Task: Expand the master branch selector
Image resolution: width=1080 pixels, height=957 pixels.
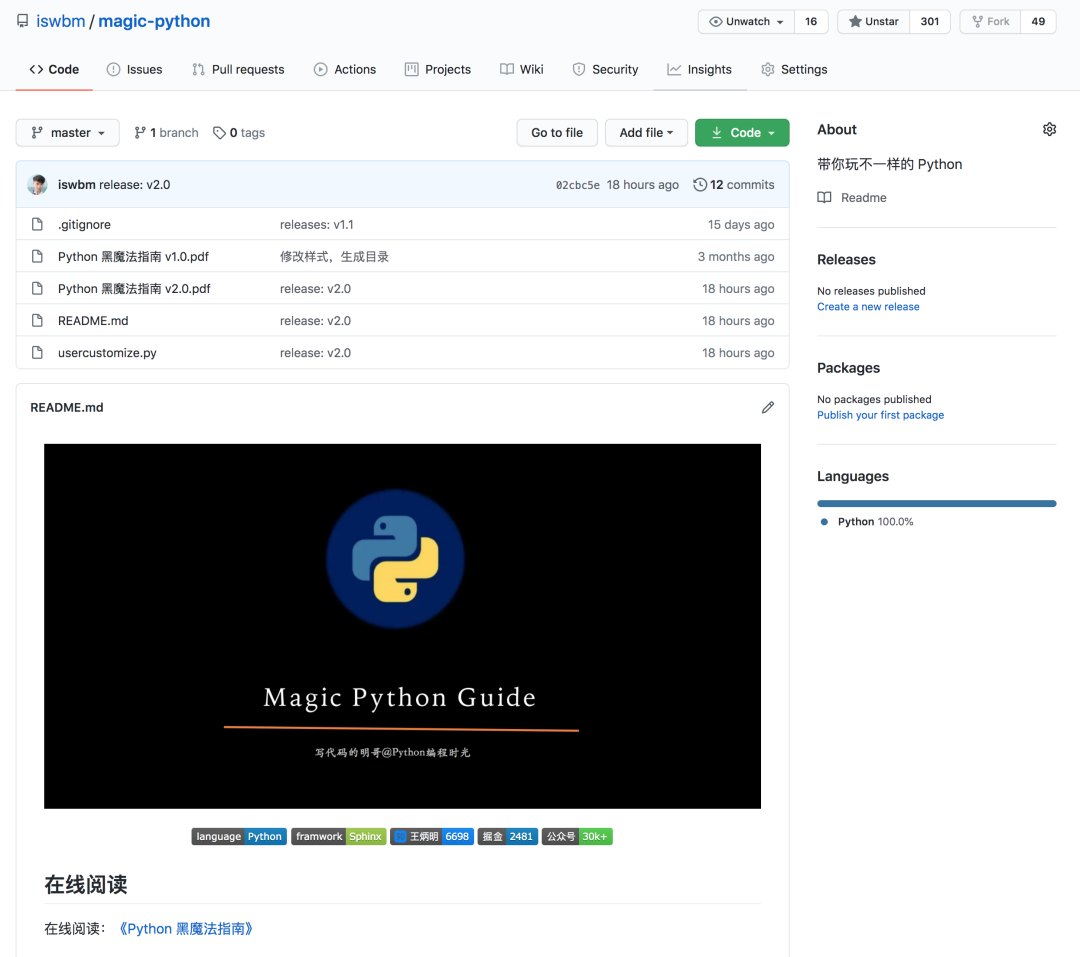Action: [x=68, y=133]
